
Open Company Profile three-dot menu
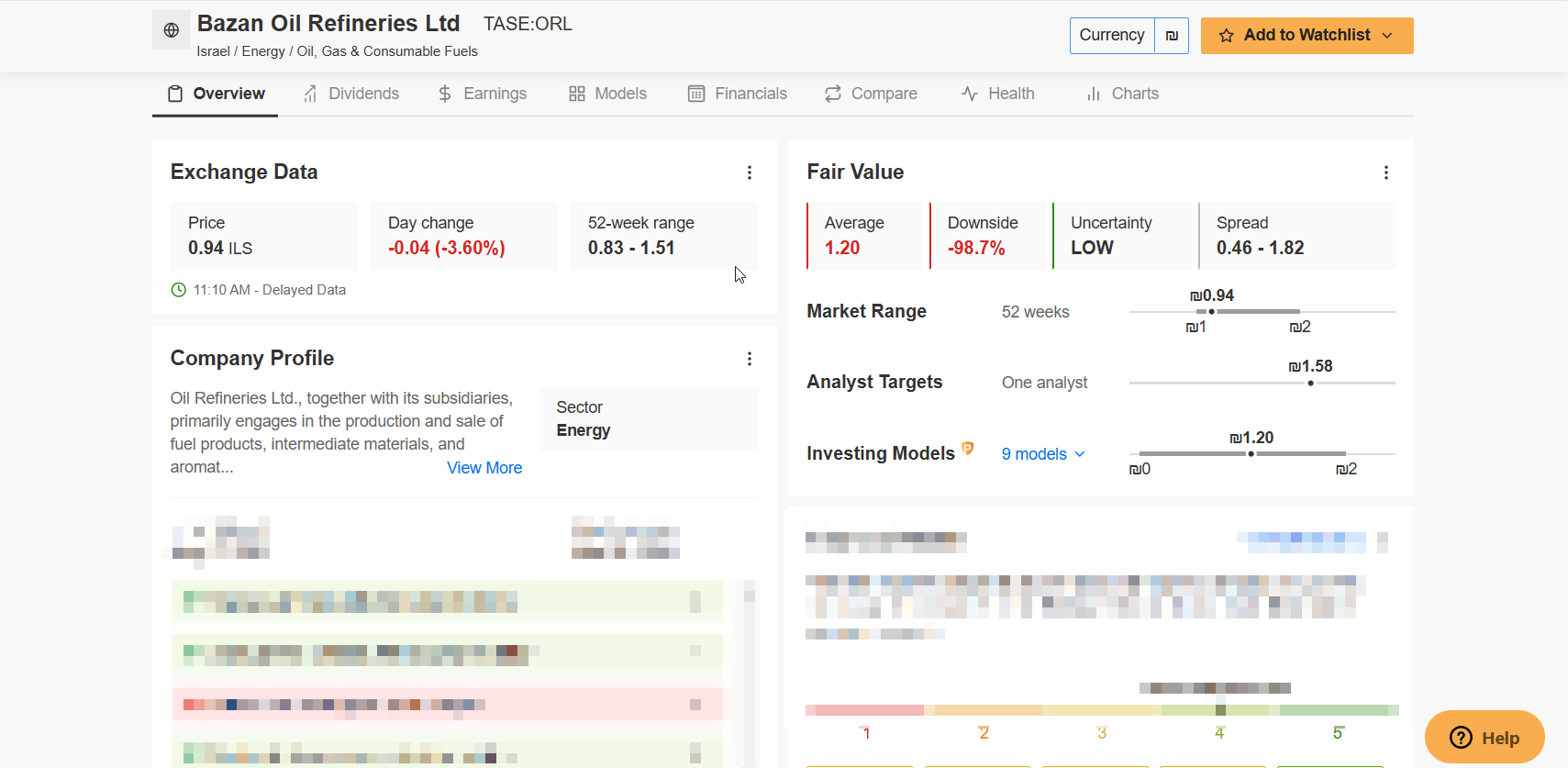coord(750,359)
